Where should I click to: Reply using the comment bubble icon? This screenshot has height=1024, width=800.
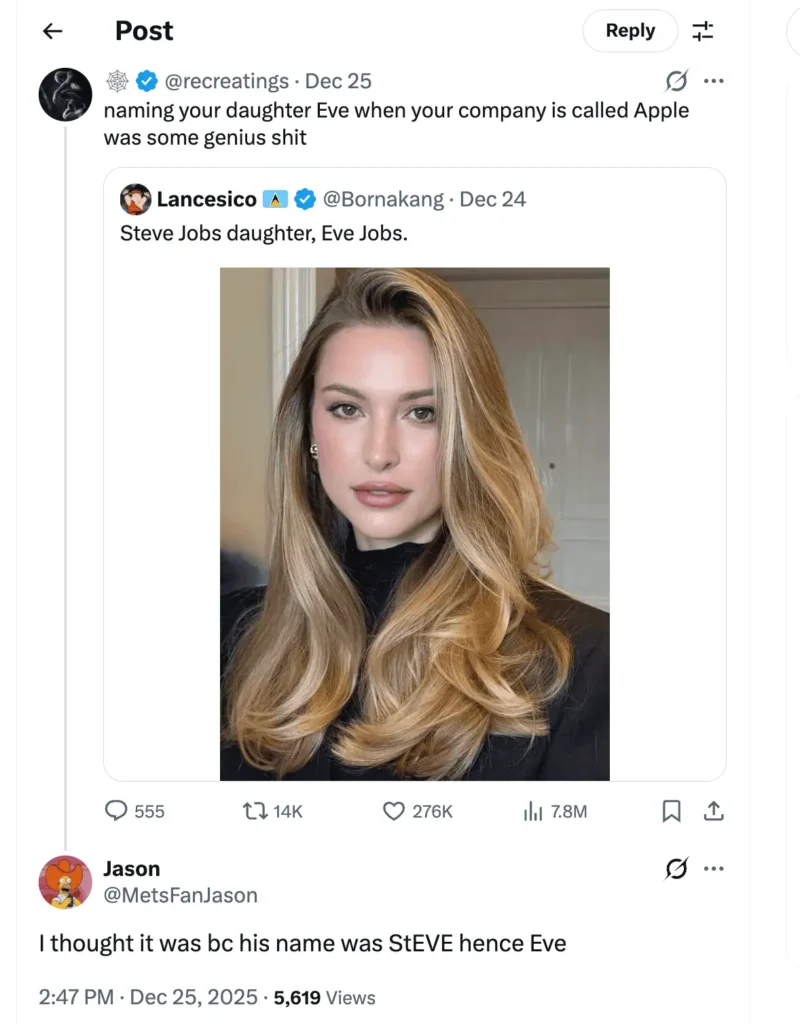click(117, 812)
